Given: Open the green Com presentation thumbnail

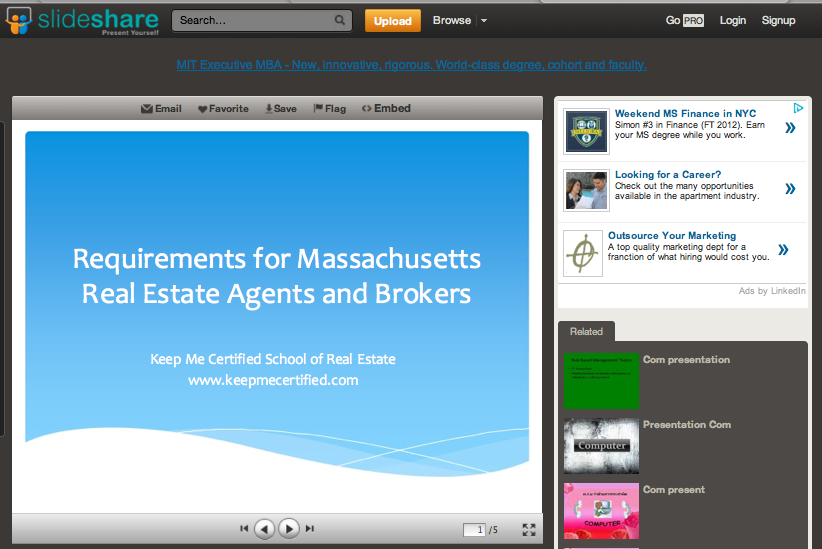Looking at the screenshot, I should coord(600,381).
